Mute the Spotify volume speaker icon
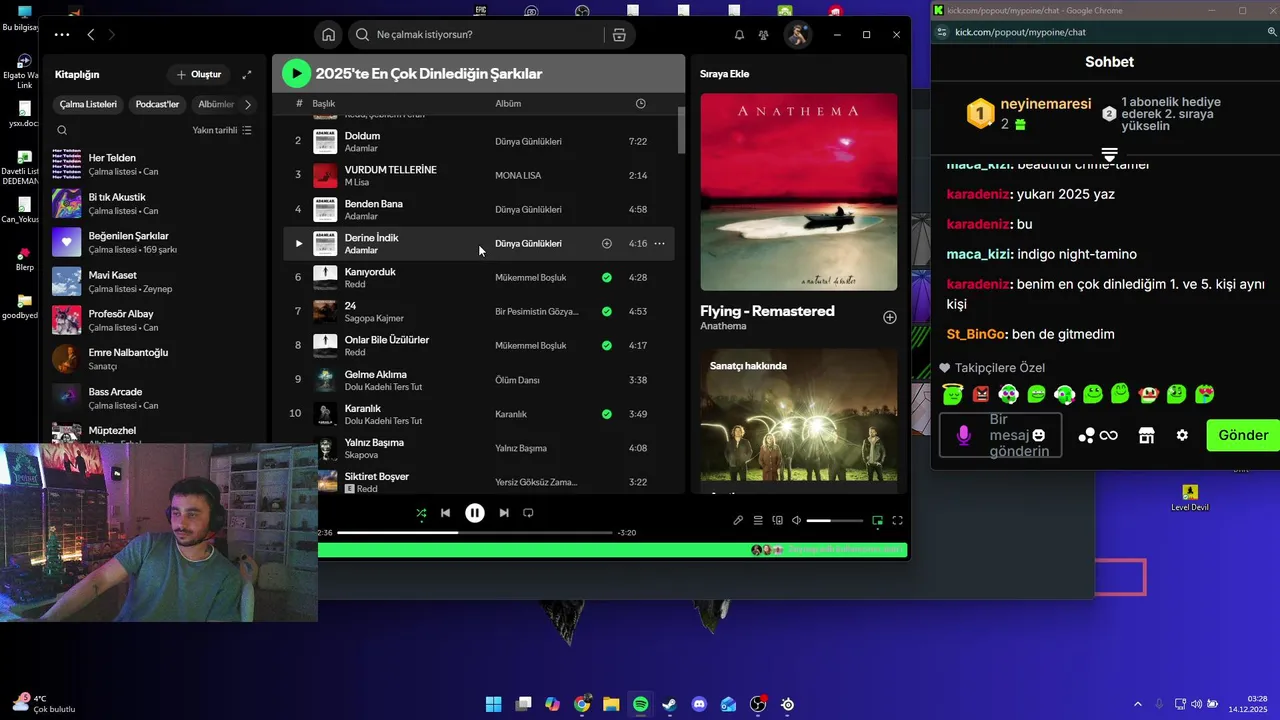Screen dimensions: 1280x720 [797, 520]
